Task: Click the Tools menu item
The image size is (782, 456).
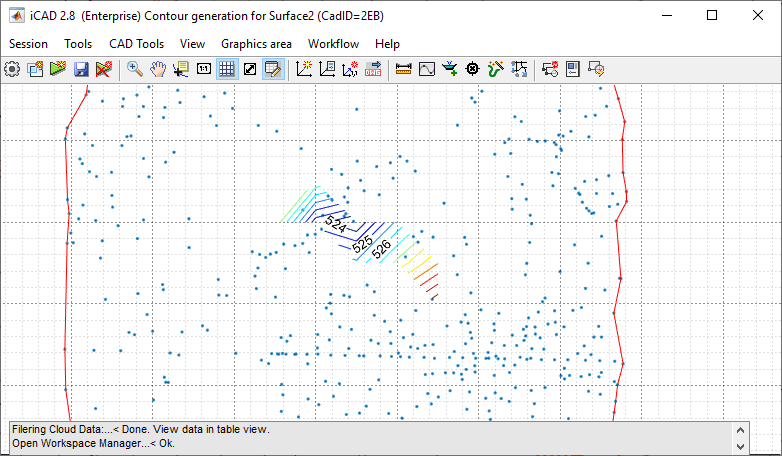Action: 78,44
